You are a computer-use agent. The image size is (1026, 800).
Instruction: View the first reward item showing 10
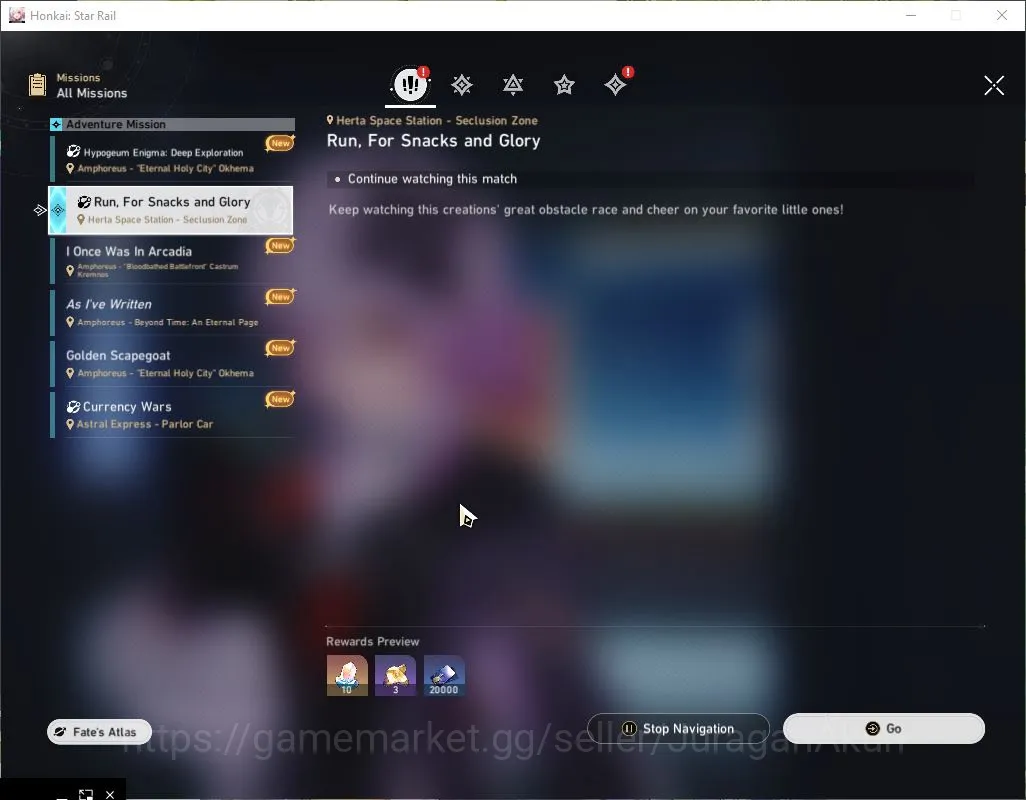(347, 676)
